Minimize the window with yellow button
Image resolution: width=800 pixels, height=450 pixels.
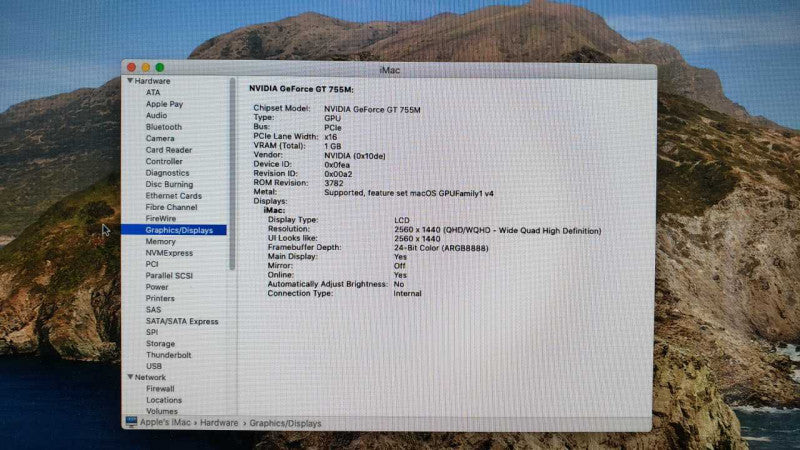pos(146,67)
